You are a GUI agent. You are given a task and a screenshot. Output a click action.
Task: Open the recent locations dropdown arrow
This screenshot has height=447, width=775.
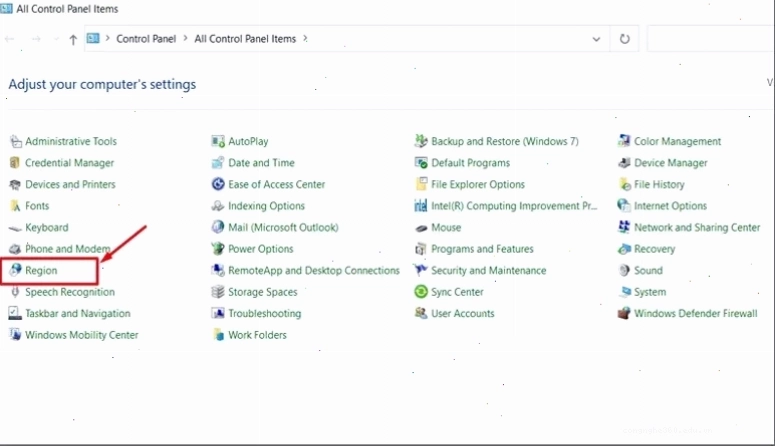[56, 39]
